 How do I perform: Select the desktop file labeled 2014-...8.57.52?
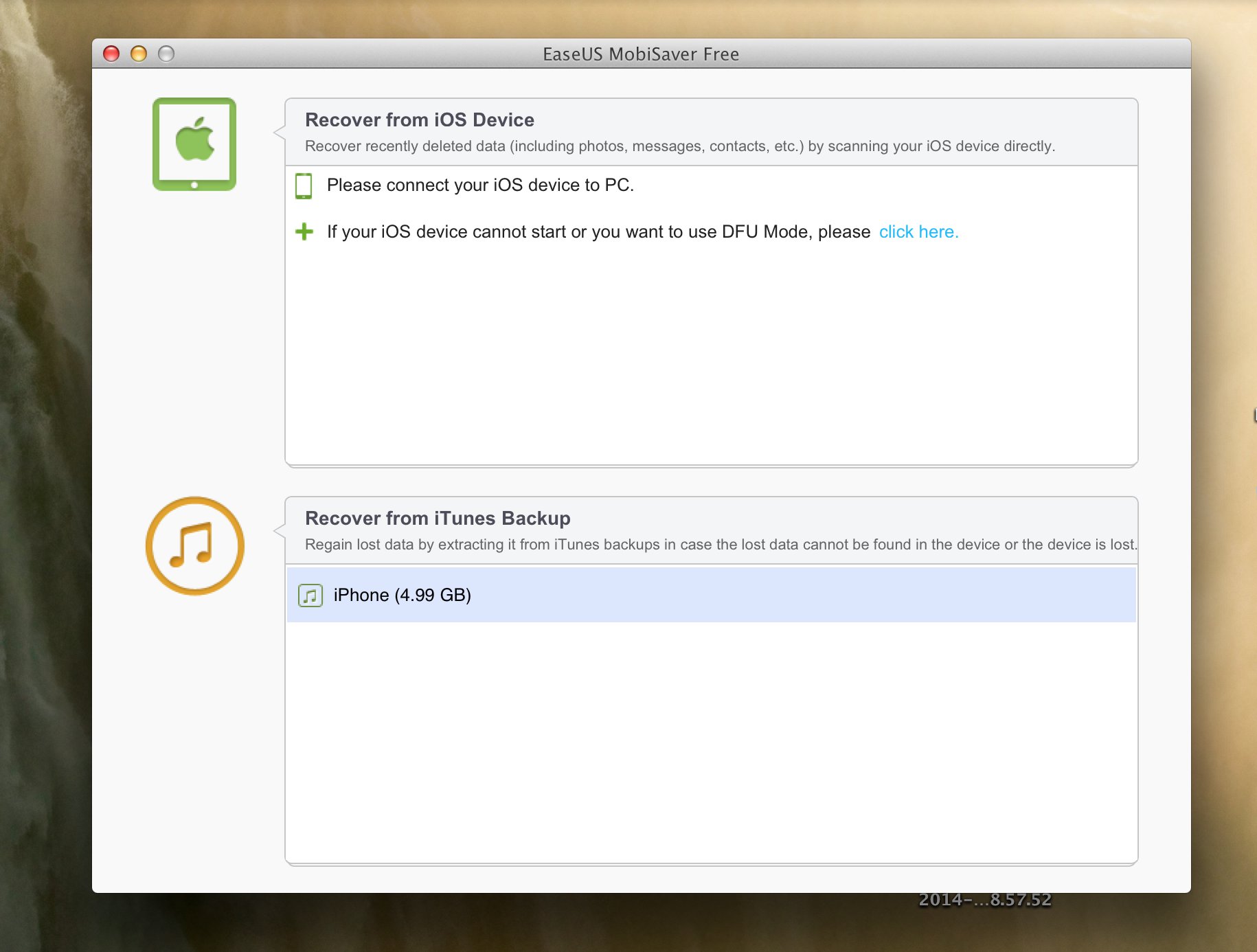pyautogui.click(x=984, y=900)
